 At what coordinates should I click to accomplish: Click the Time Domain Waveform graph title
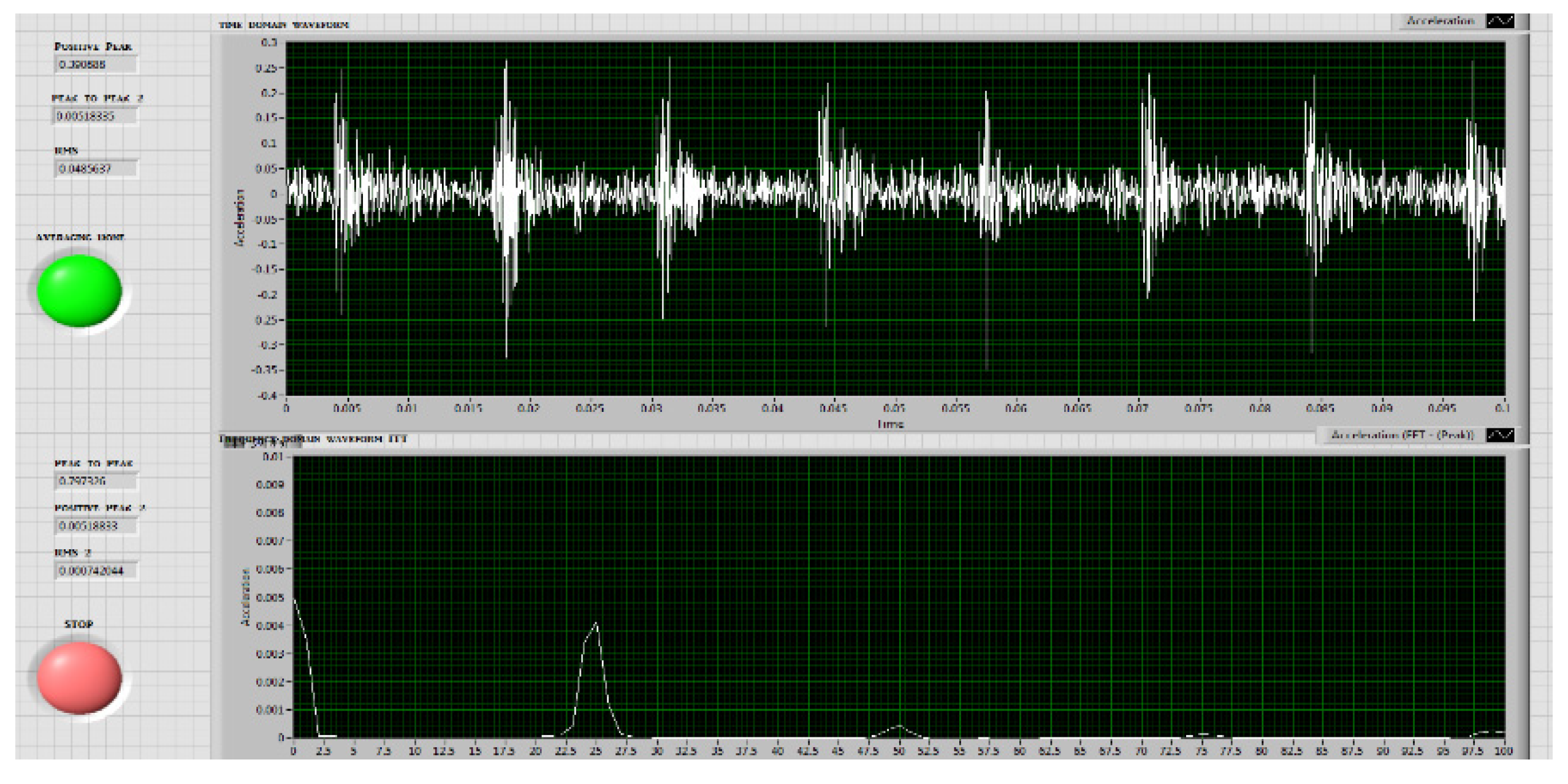click(x=284, y=25)
